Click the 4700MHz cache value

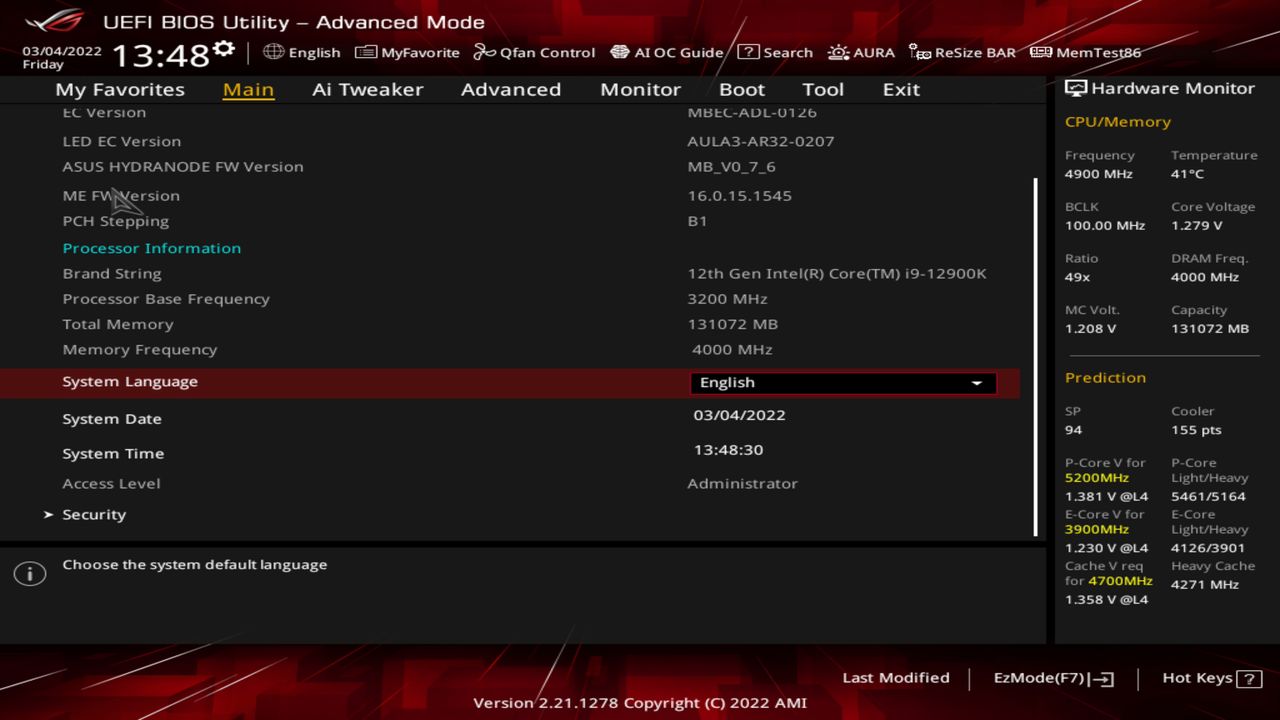point(1120,581)
